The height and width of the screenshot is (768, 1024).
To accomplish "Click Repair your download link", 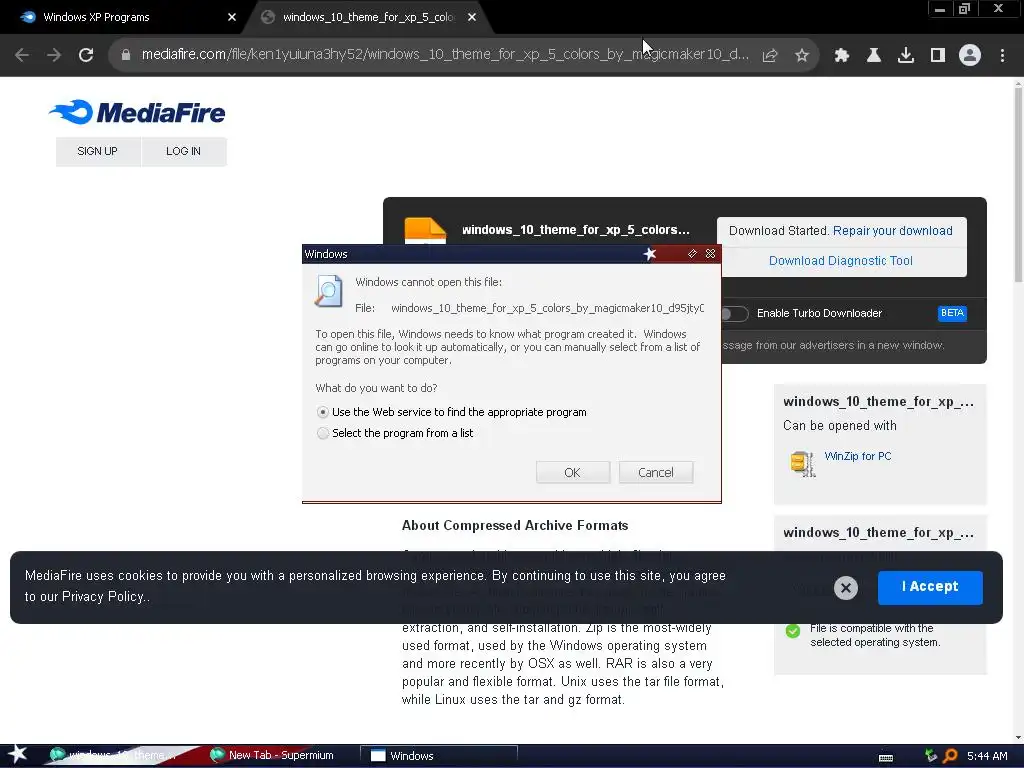I will point(892,231).
